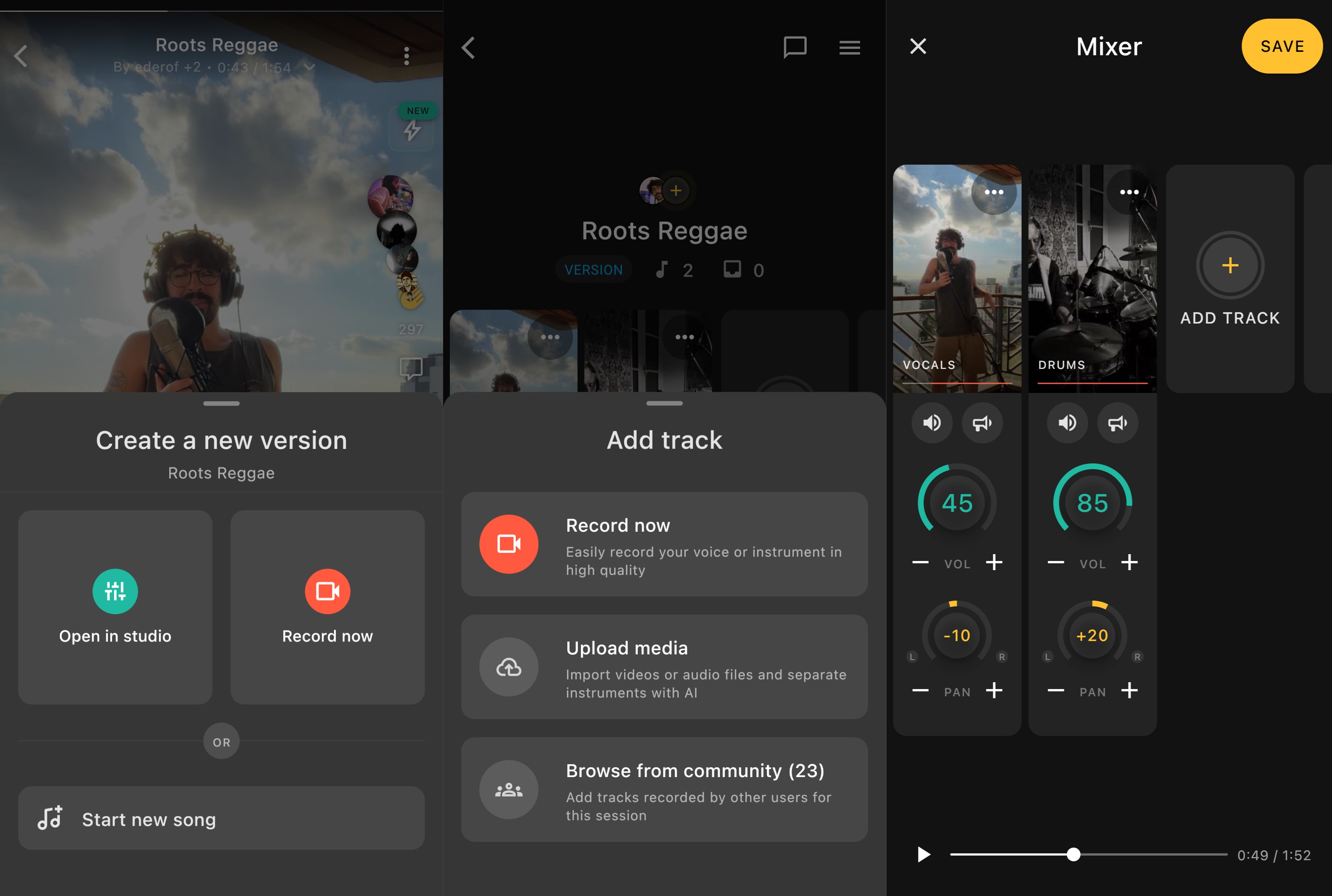Screen dimensions: 1332x896
Task: Expand song details chevron beside time
Action: click(x=309, y=67)
